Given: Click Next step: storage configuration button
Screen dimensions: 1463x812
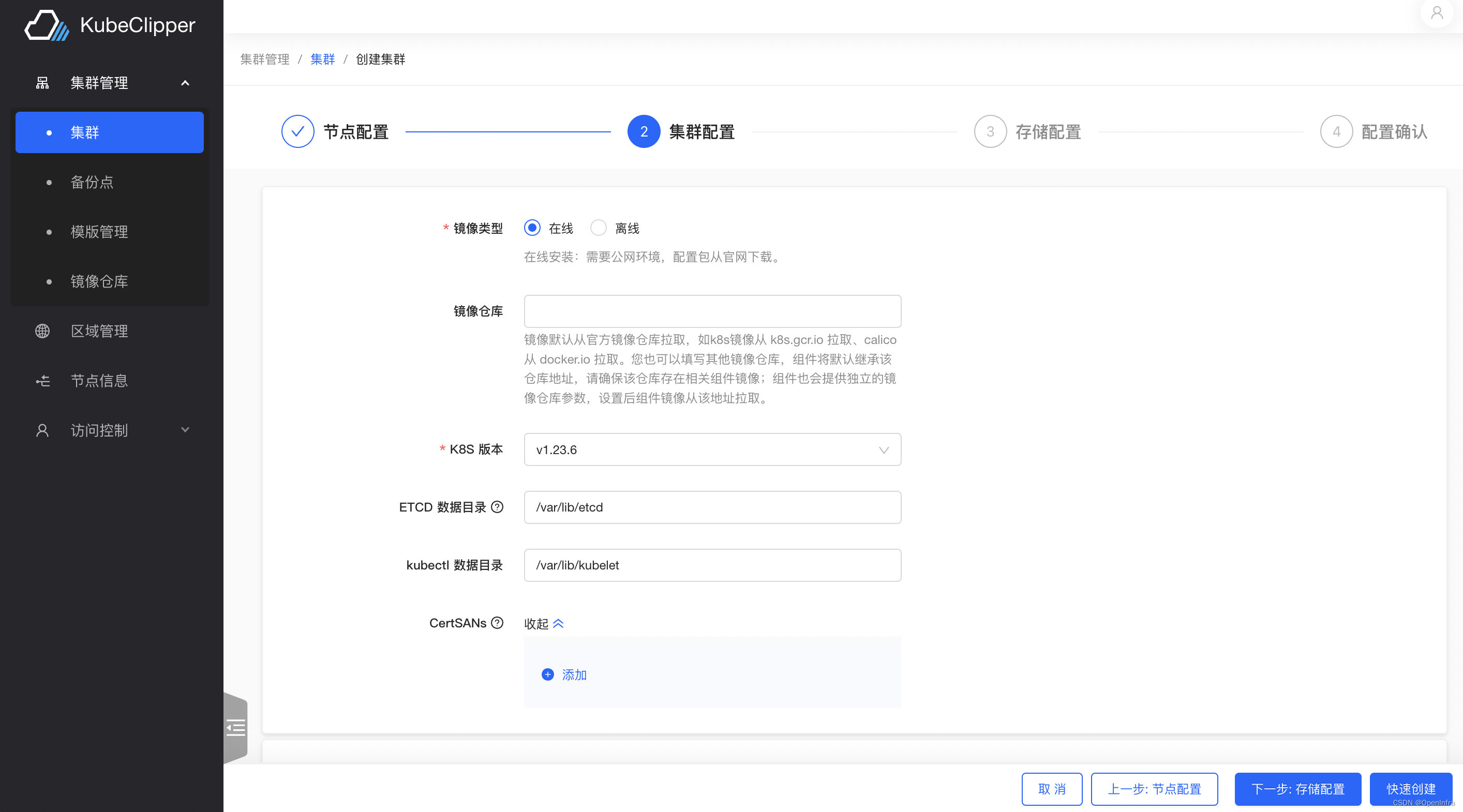Looking at the screenshot, I should 1298,789.
